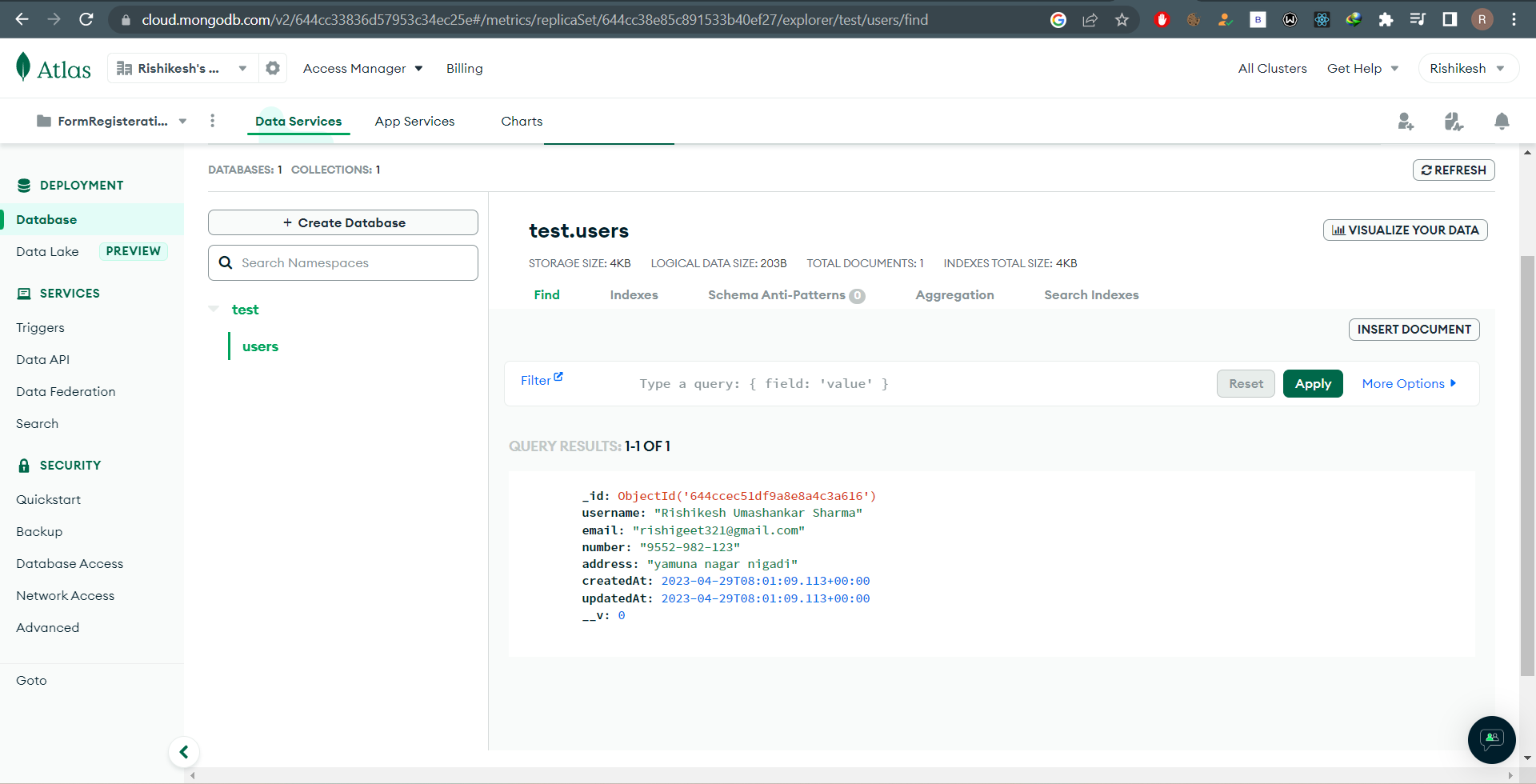Open the notifications bell
Image resolution: width=1536 pixels, height=784 pixels.
click(x=1502, y=121)
